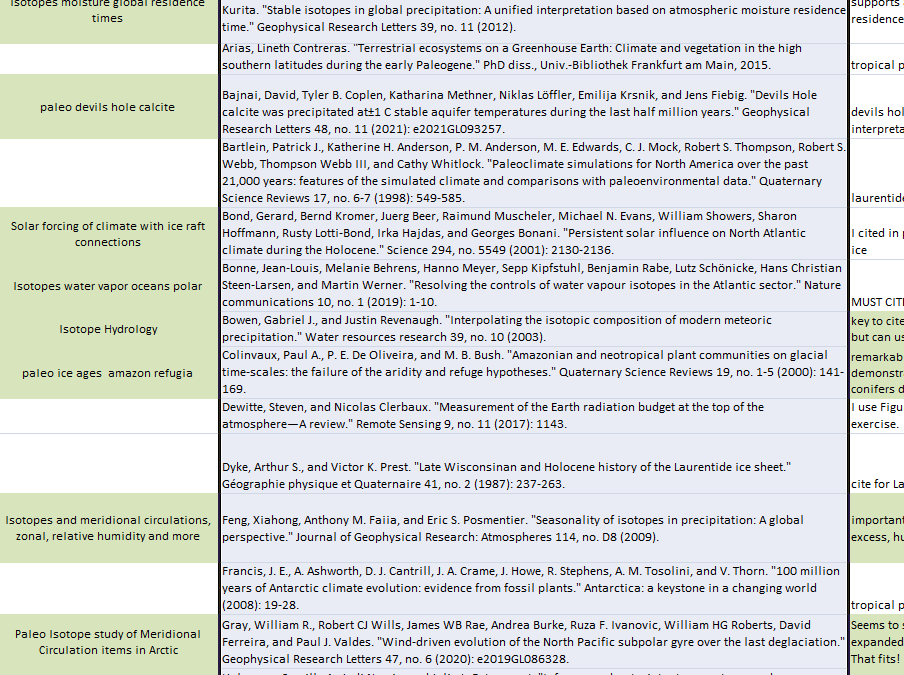Select the Feng seasonality of isotopes citation

tap(533, 528)
